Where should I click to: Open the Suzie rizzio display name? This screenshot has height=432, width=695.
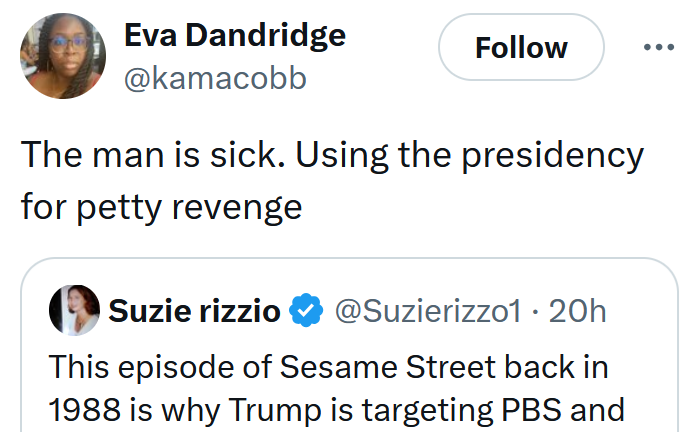point(194,311)
